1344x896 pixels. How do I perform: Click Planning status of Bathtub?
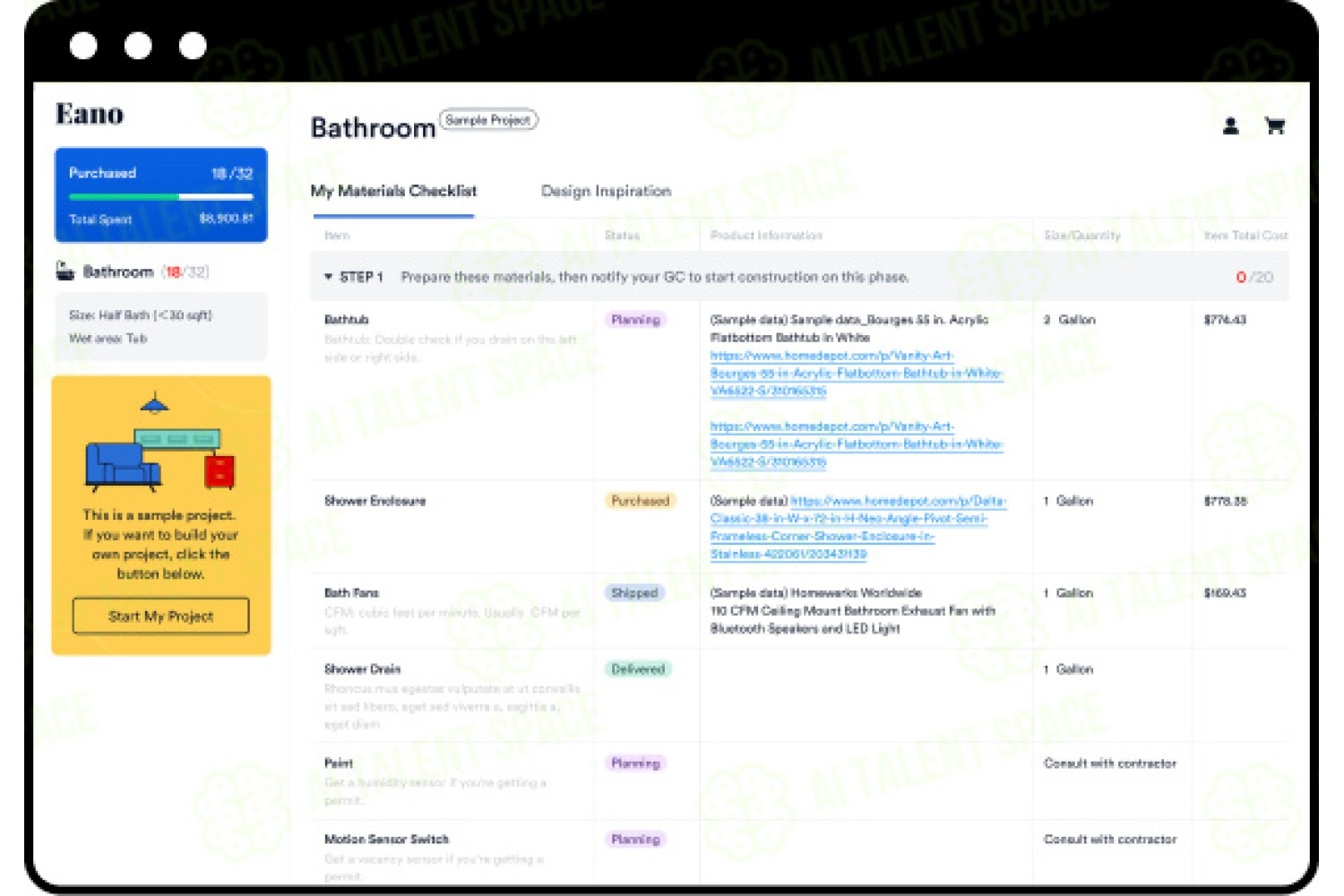coord(635,320)
